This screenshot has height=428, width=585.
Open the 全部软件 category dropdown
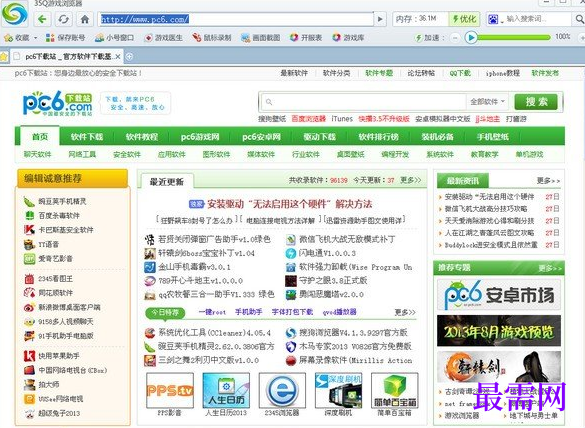click(487, 101)
